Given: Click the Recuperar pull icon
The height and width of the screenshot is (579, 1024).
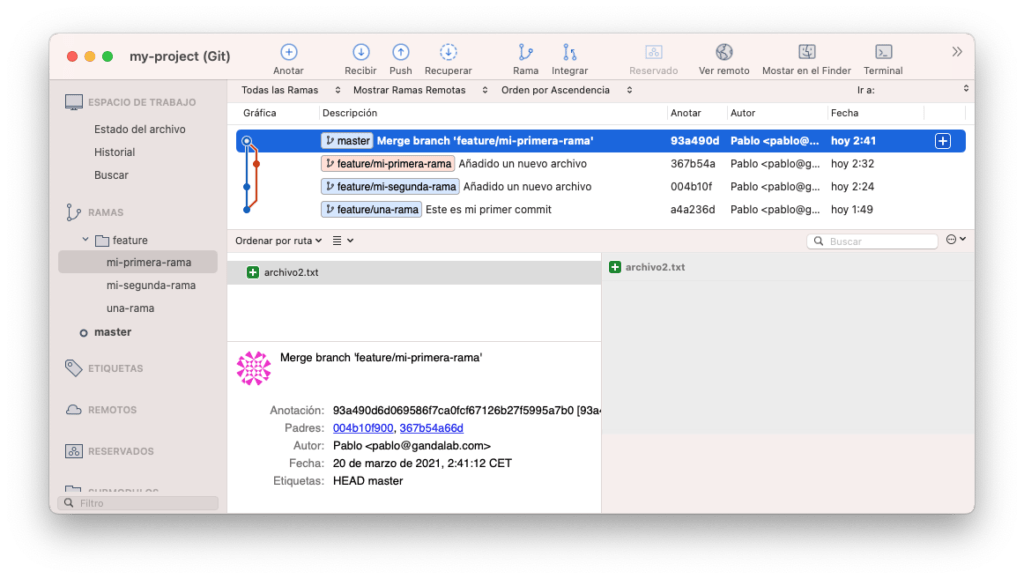Looking at the screenshot, I should [448, 52].
